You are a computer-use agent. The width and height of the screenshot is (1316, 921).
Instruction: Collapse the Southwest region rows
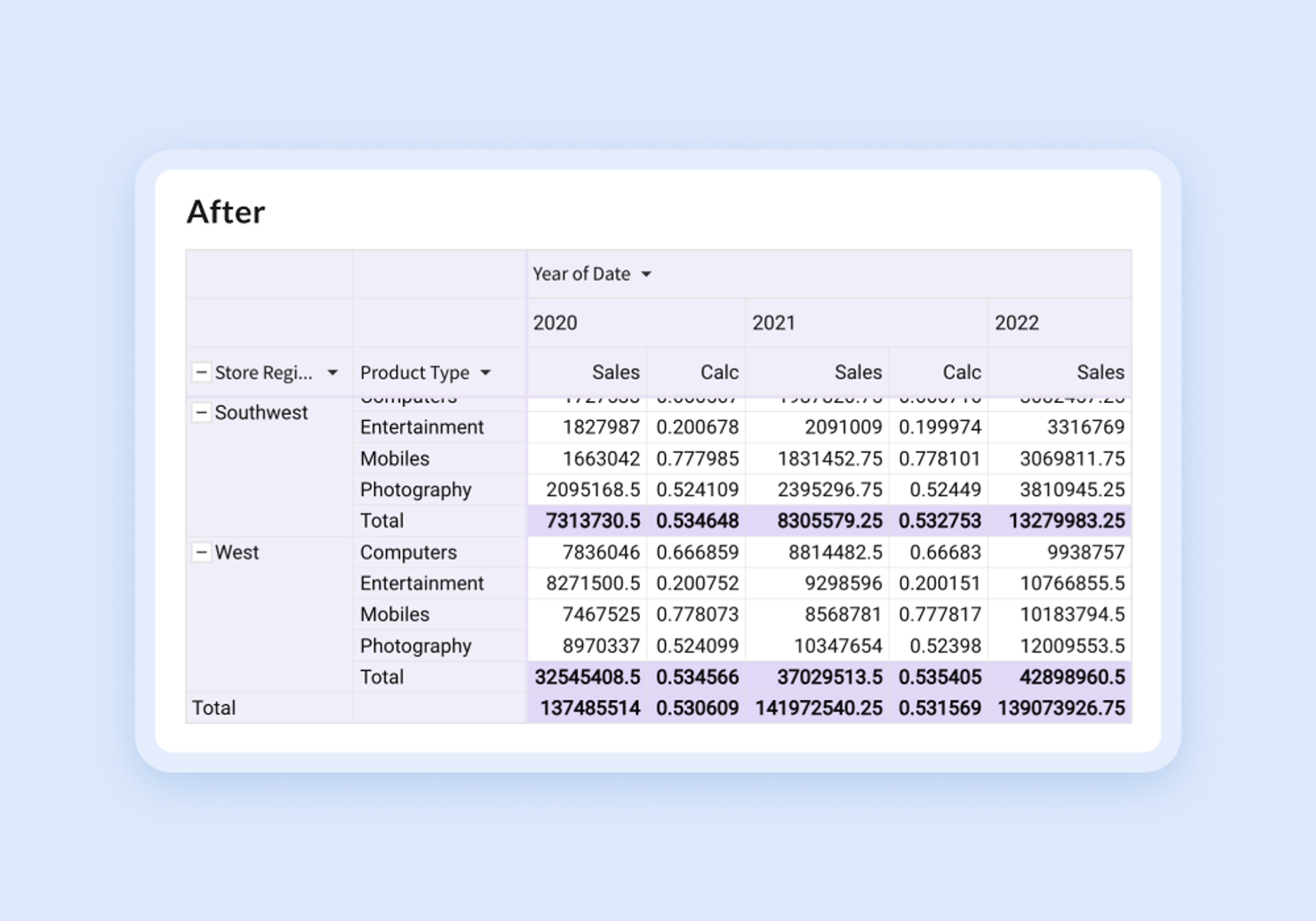tap(201, 412)
